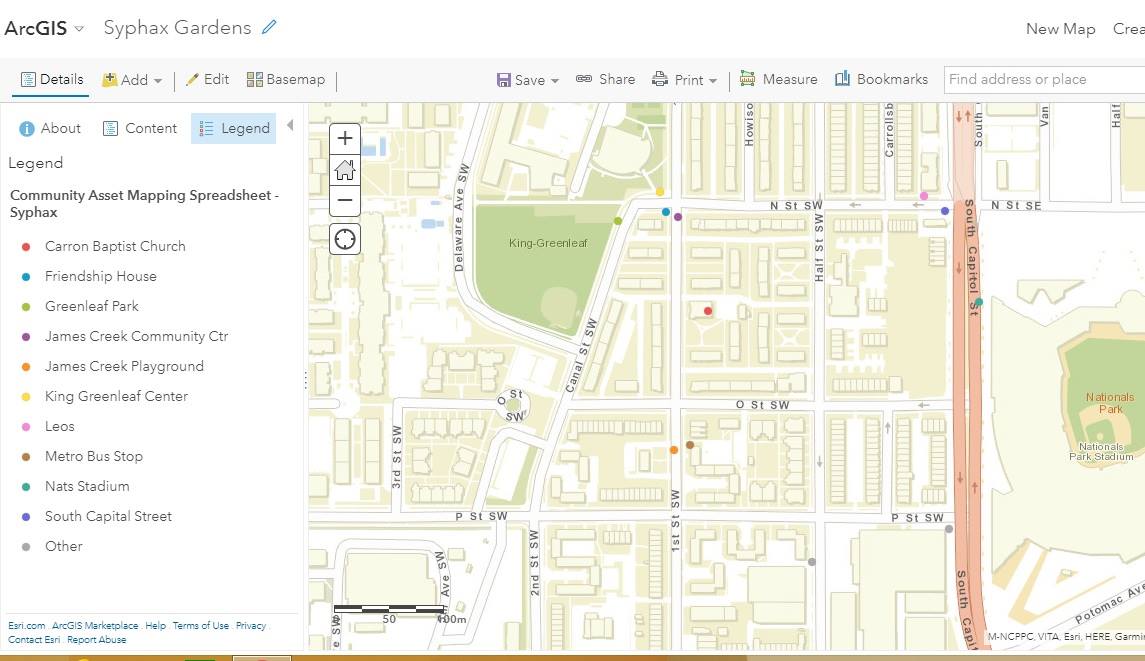This screenshot has width=1145, height=661.
Task: Click the New Map link
Action: (1060, 29)
